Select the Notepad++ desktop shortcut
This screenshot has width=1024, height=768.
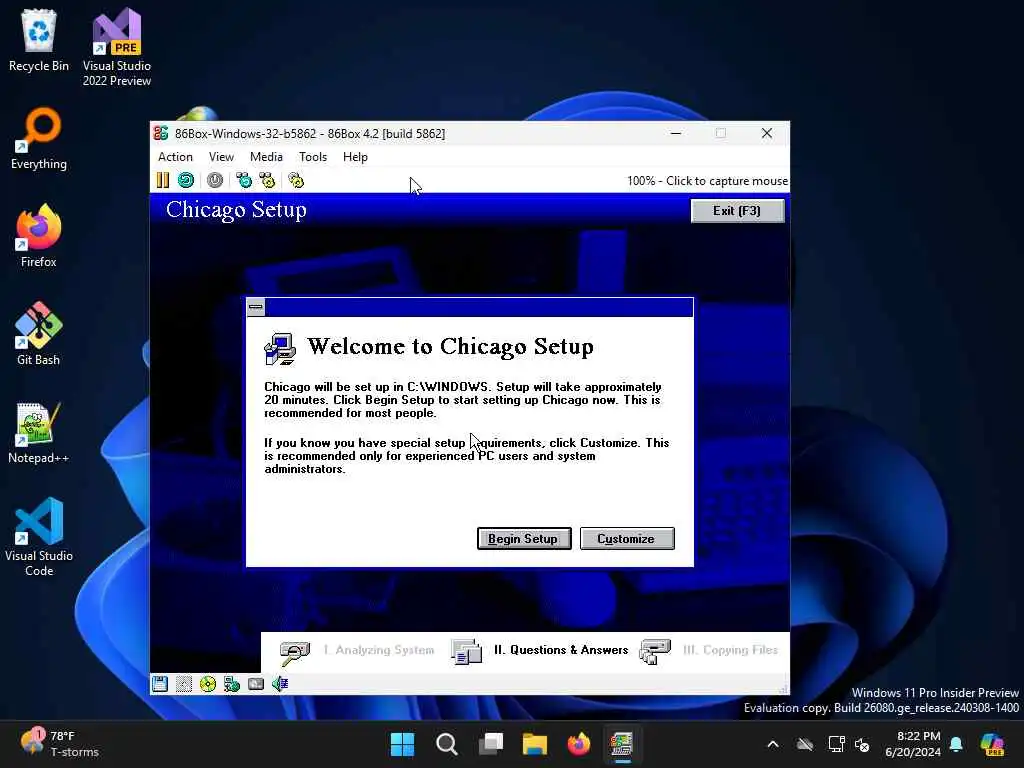(x=39, y=433)
